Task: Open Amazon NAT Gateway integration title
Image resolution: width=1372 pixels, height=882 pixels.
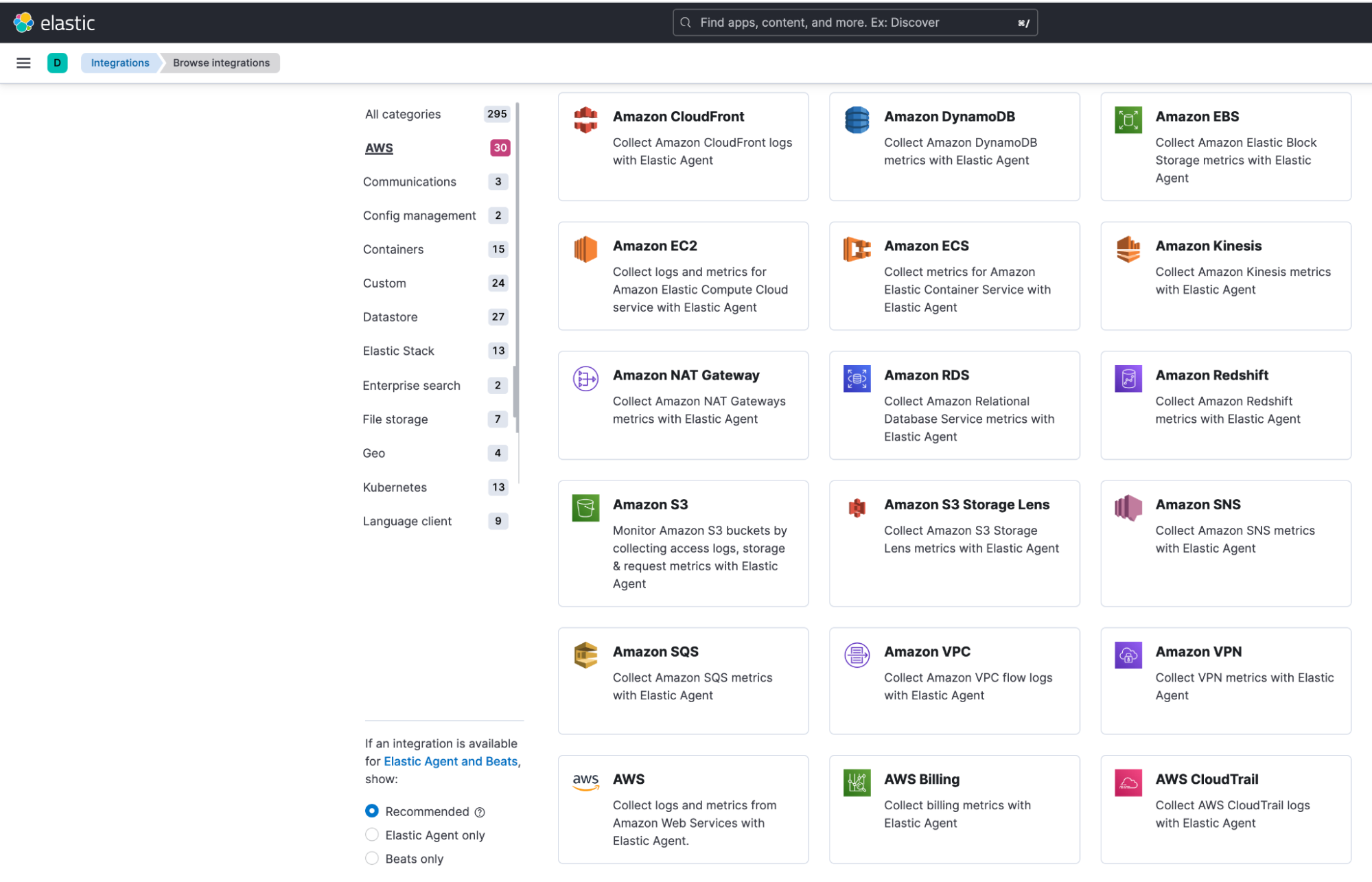Action: tap(686, 375)
